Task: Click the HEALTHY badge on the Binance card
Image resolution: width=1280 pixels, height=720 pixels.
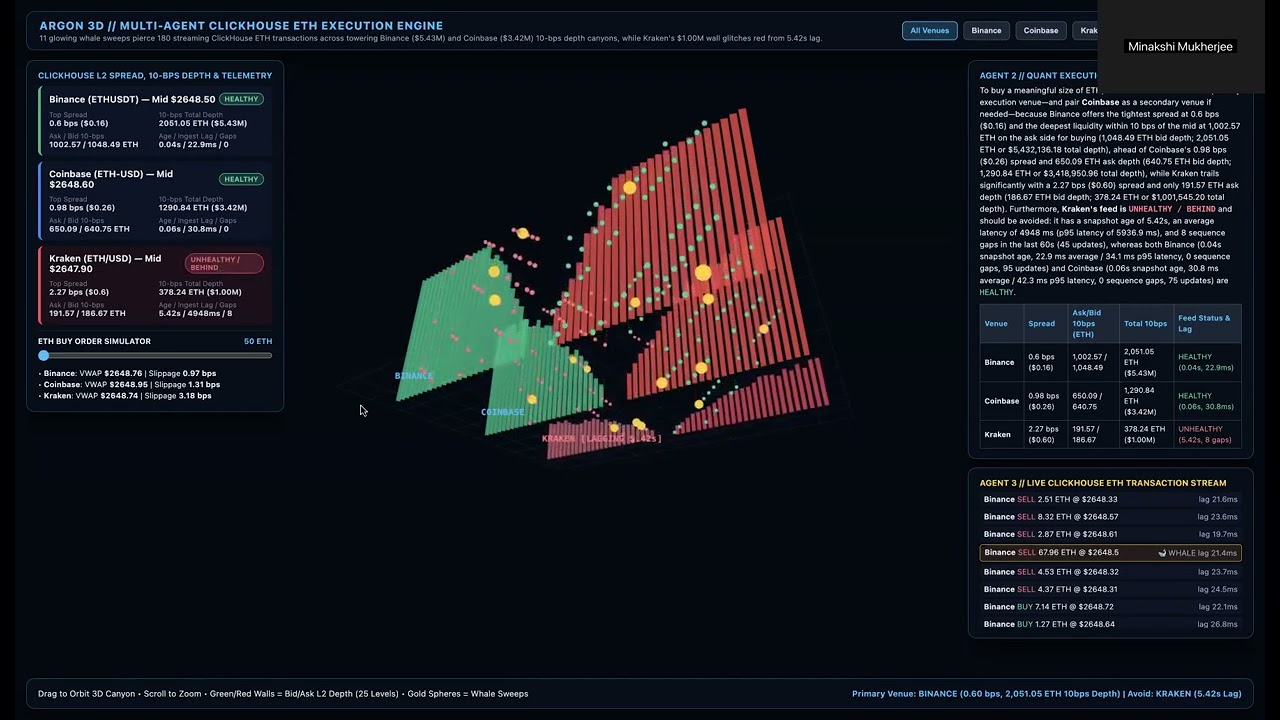Action: pos(241,99)
